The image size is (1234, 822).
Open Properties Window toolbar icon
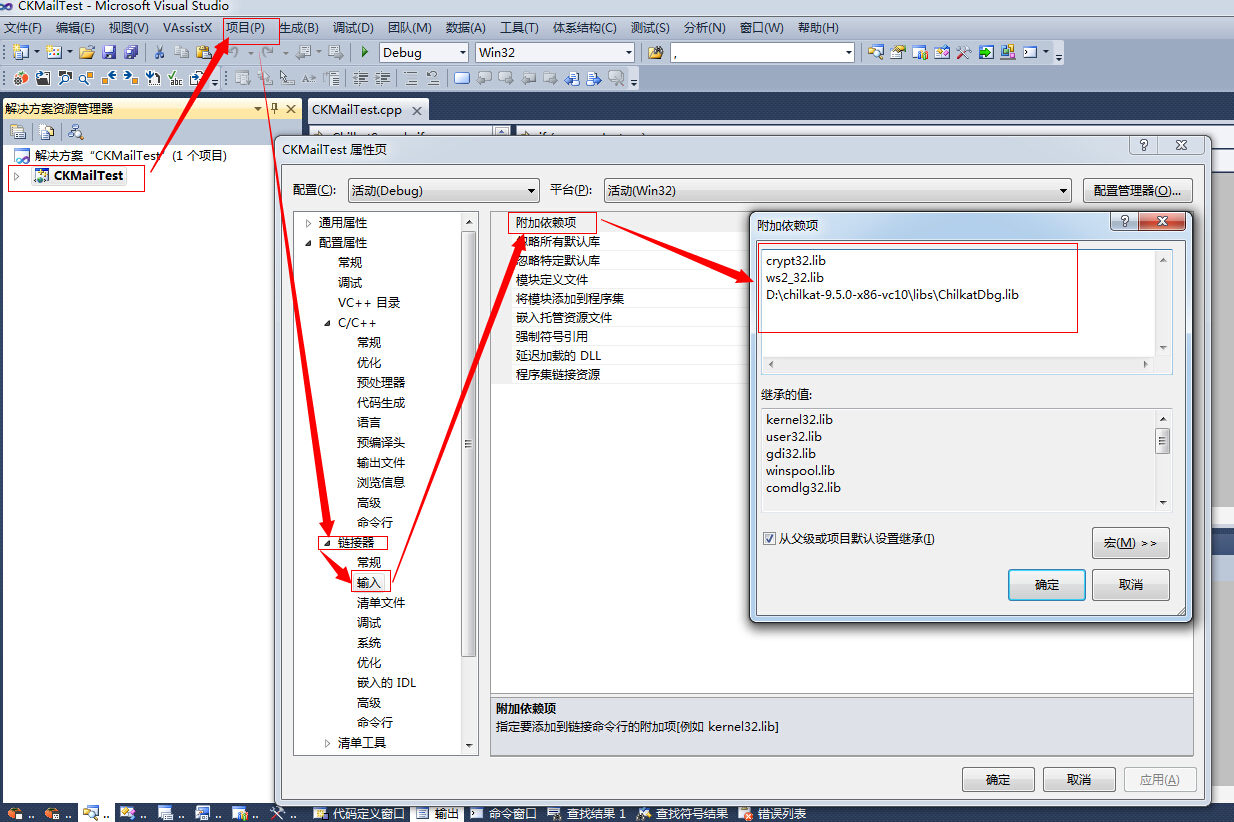tap(898, 52)
